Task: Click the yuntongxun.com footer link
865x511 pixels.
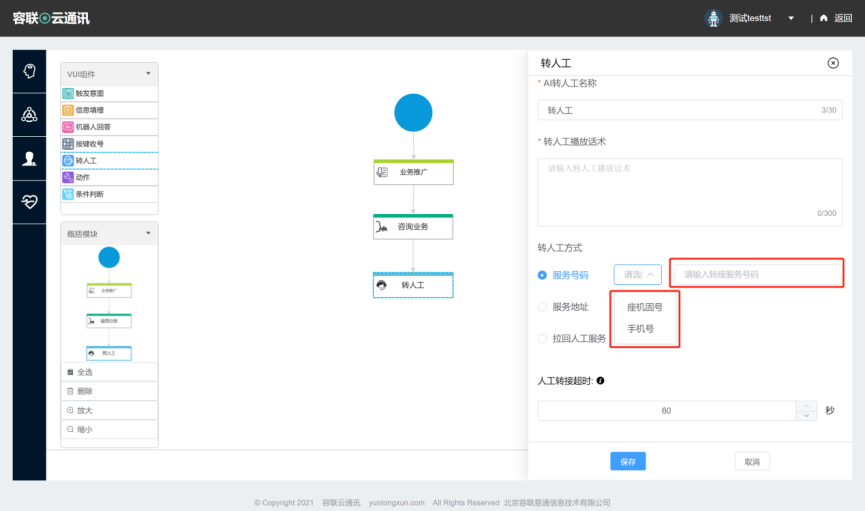Action: click(397, 503)
